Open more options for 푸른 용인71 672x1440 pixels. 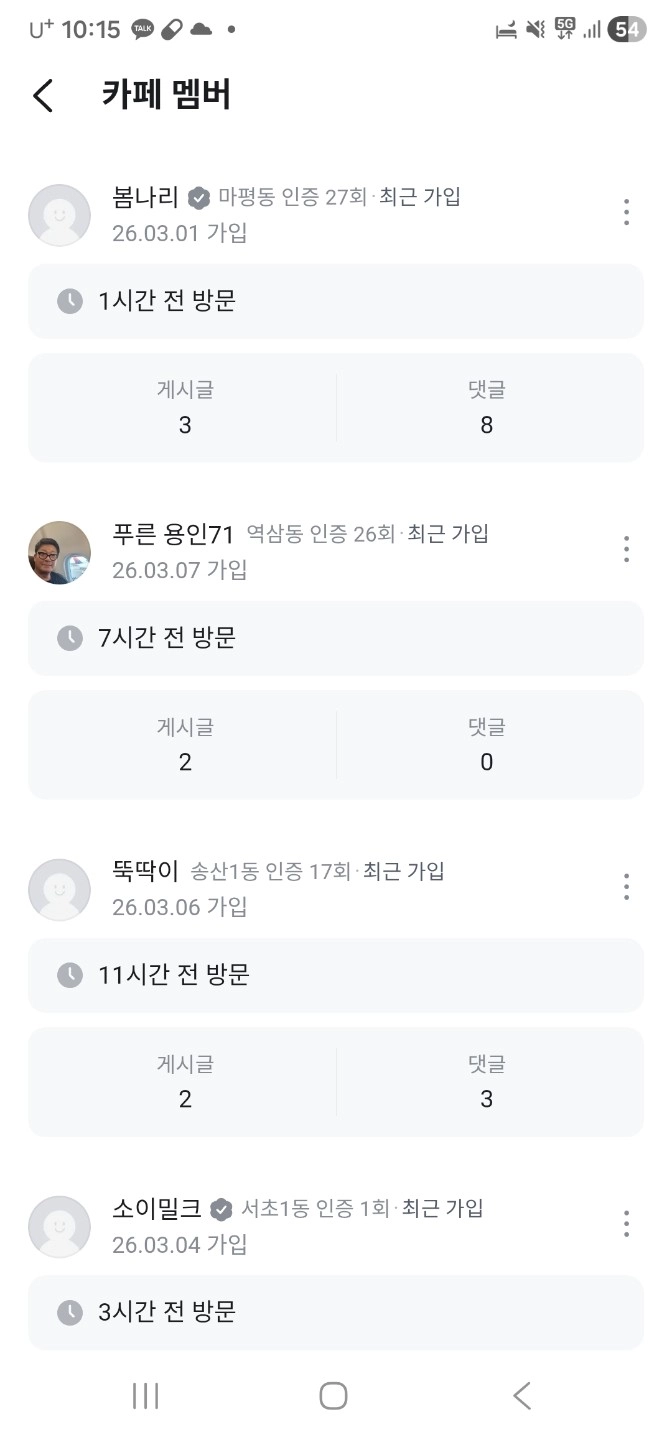(626, 549)
